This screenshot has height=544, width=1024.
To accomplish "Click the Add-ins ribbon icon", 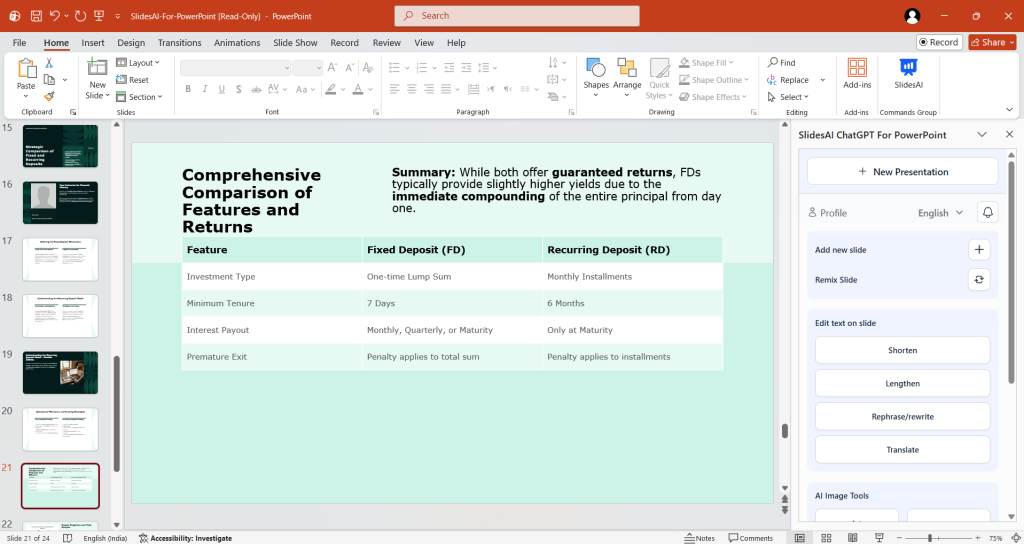I will coord(857,74).
